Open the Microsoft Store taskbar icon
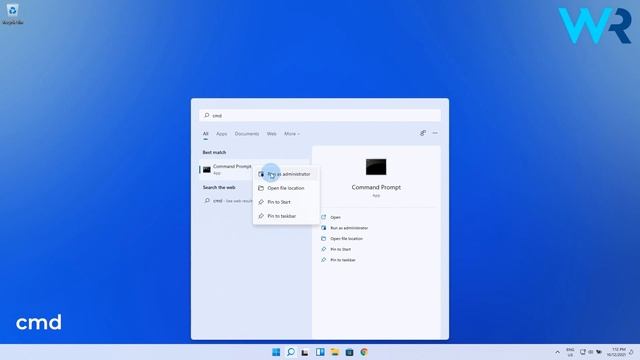This screenshot has height=360, width=640. pyautogui.click(x=349, y=352)
